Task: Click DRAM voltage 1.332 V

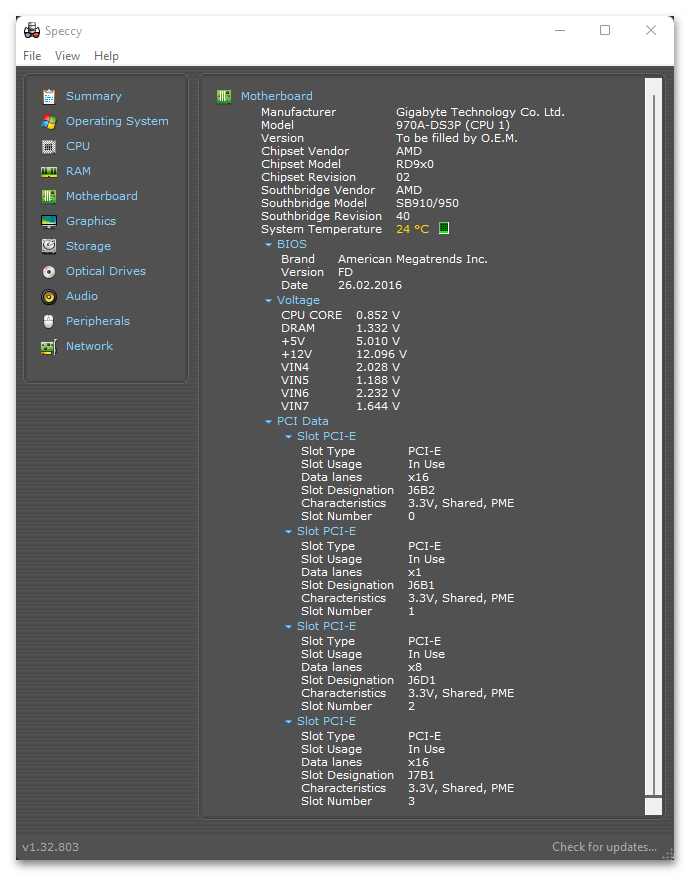Action: (x=378, y=328)
